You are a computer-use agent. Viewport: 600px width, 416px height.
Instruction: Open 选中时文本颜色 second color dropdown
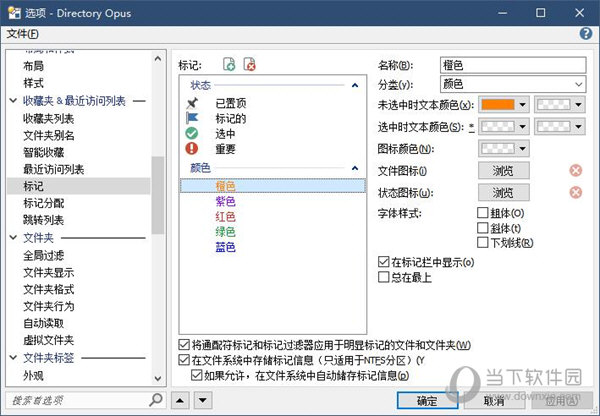click(x=560, y=127)
